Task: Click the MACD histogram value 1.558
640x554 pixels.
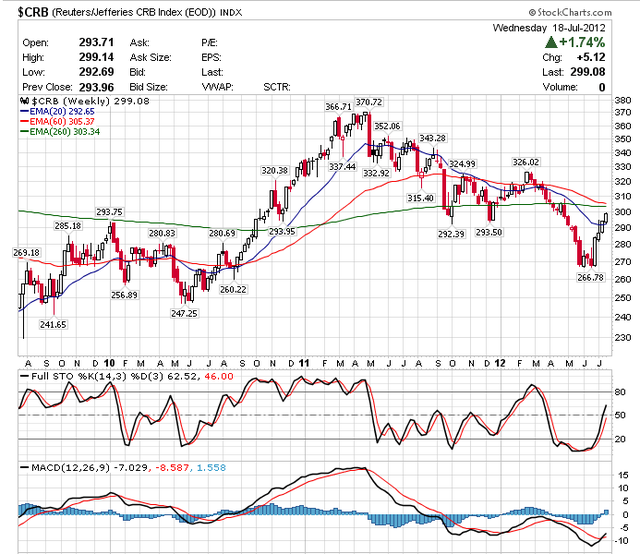Action: pos(211,467)
